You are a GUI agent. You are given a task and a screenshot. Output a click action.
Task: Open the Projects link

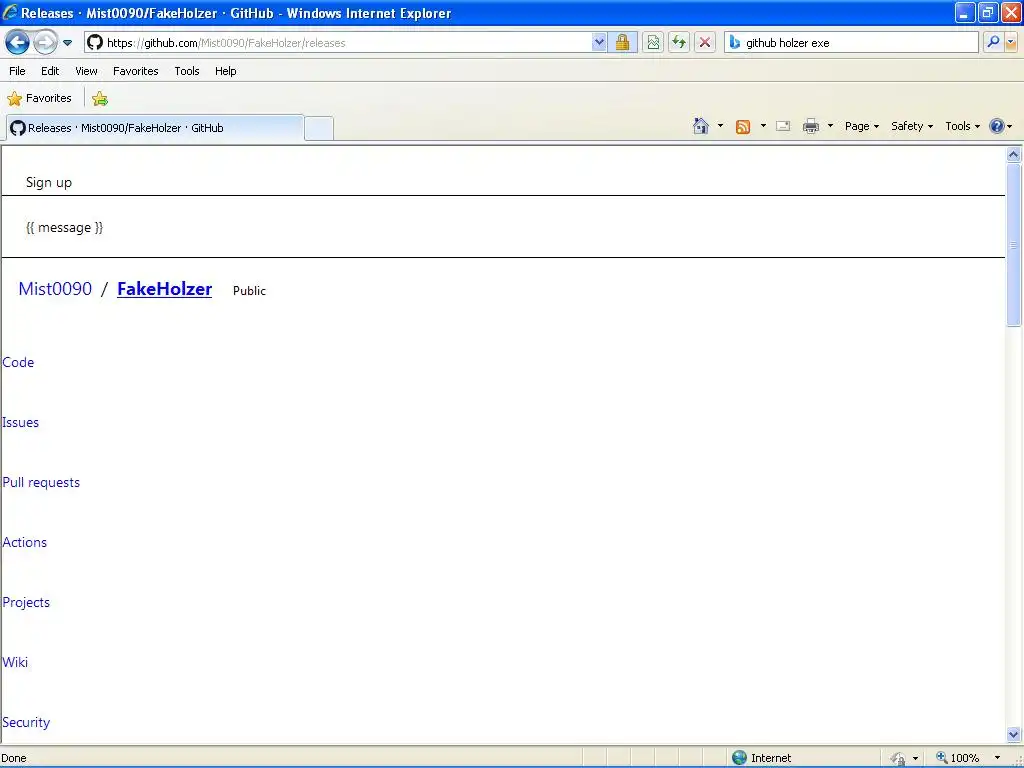tap(26, 603)
